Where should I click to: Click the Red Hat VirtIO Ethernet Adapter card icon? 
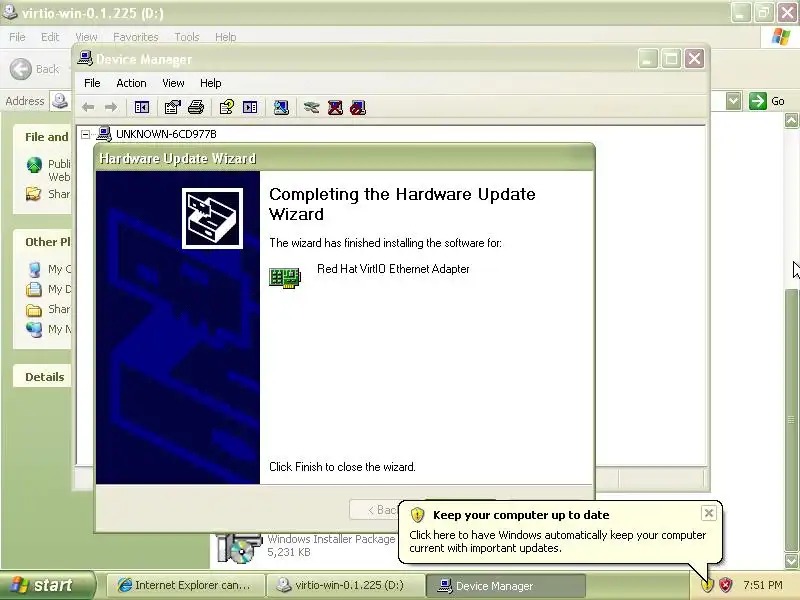coord(285,279)
